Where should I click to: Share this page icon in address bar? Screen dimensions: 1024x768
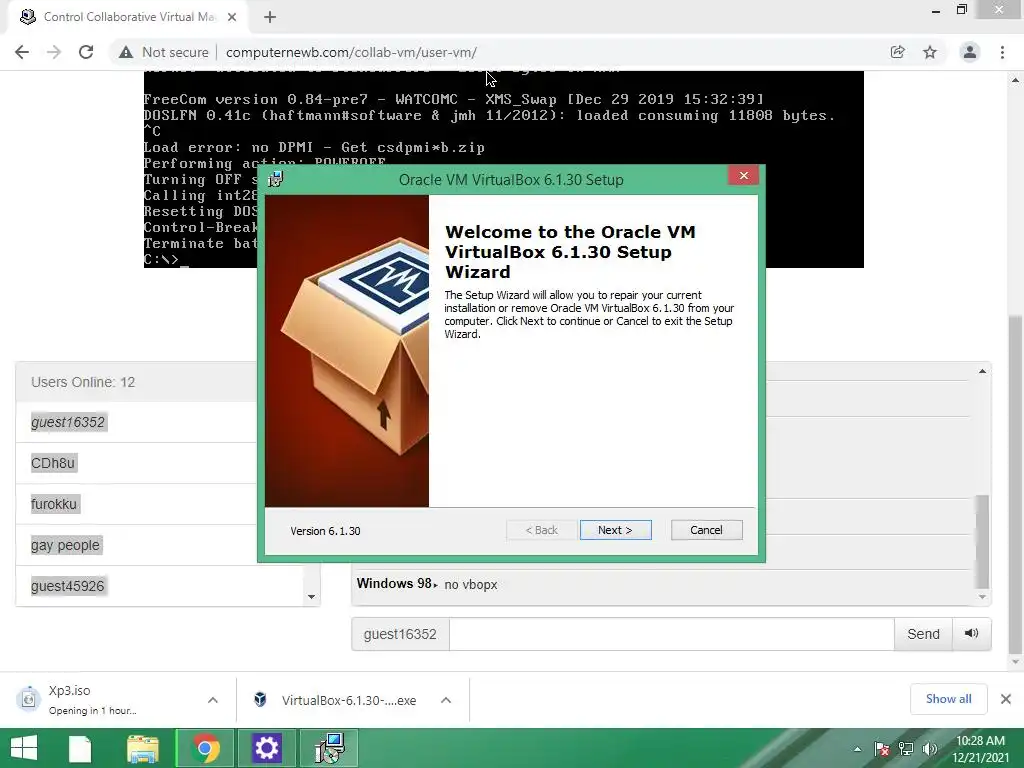898,52
